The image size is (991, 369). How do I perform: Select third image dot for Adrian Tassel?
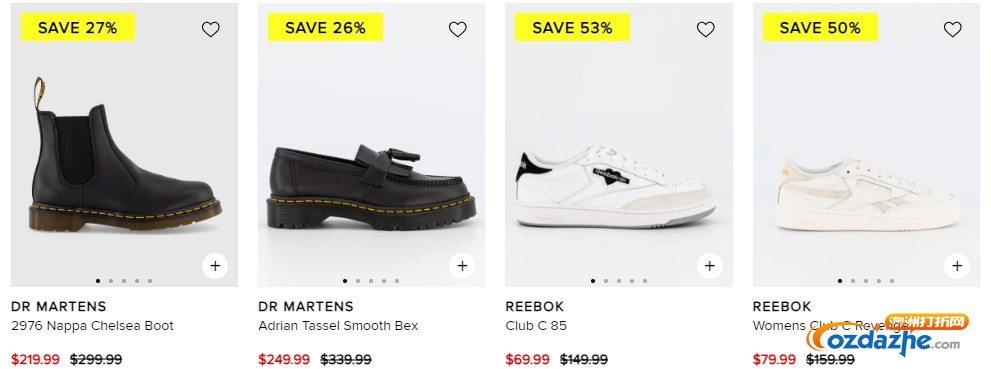371,281
